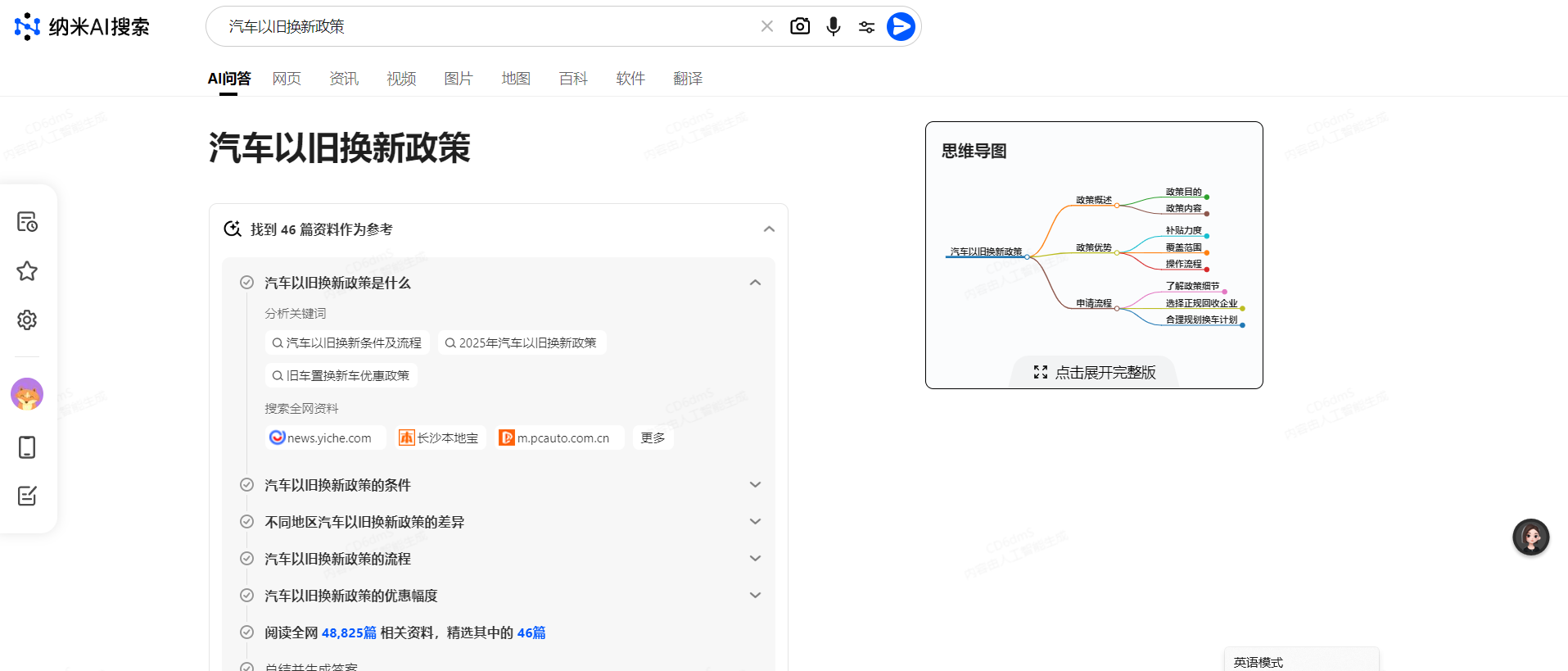Switch to the AI问答 tab
The width and height of the screenshot is (1568, 671).
click(228, 79)
